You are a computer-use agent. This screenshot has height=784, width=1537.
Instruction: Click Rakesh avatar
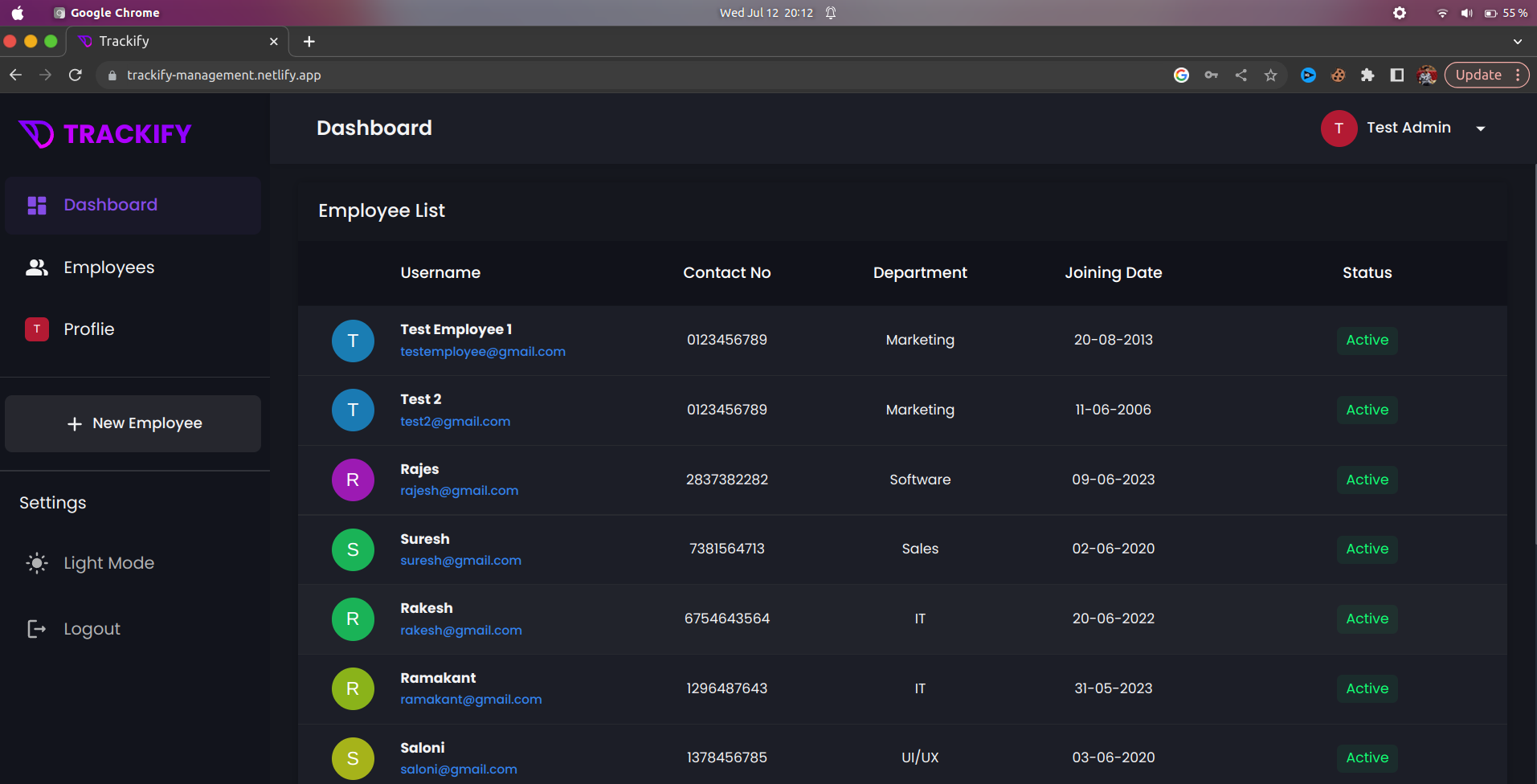point(353,619)
